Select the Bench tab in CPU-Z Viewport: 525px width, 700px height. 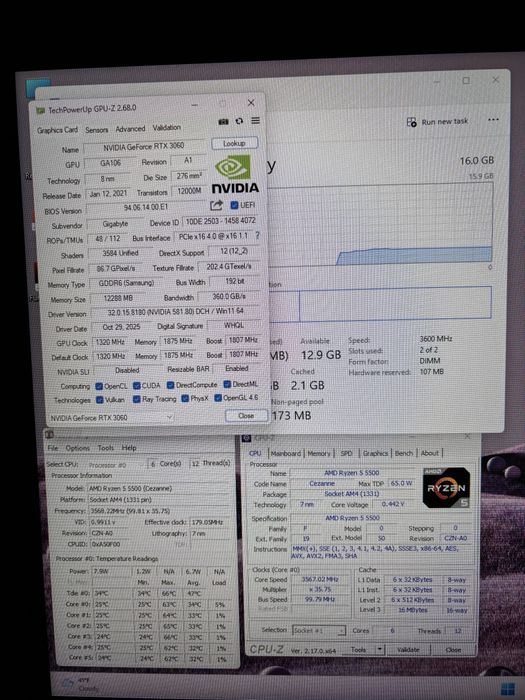[x=404, y=453]
